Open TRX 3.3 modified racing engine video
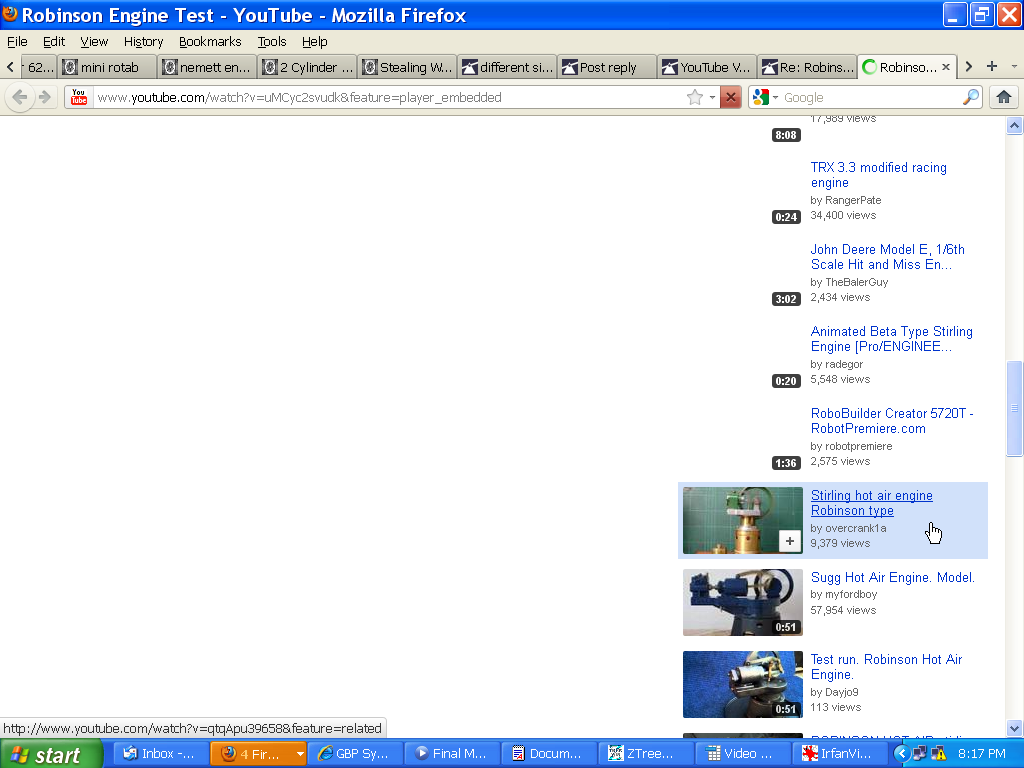Viewport: 1024px width, 768px height. coord(878,175)
